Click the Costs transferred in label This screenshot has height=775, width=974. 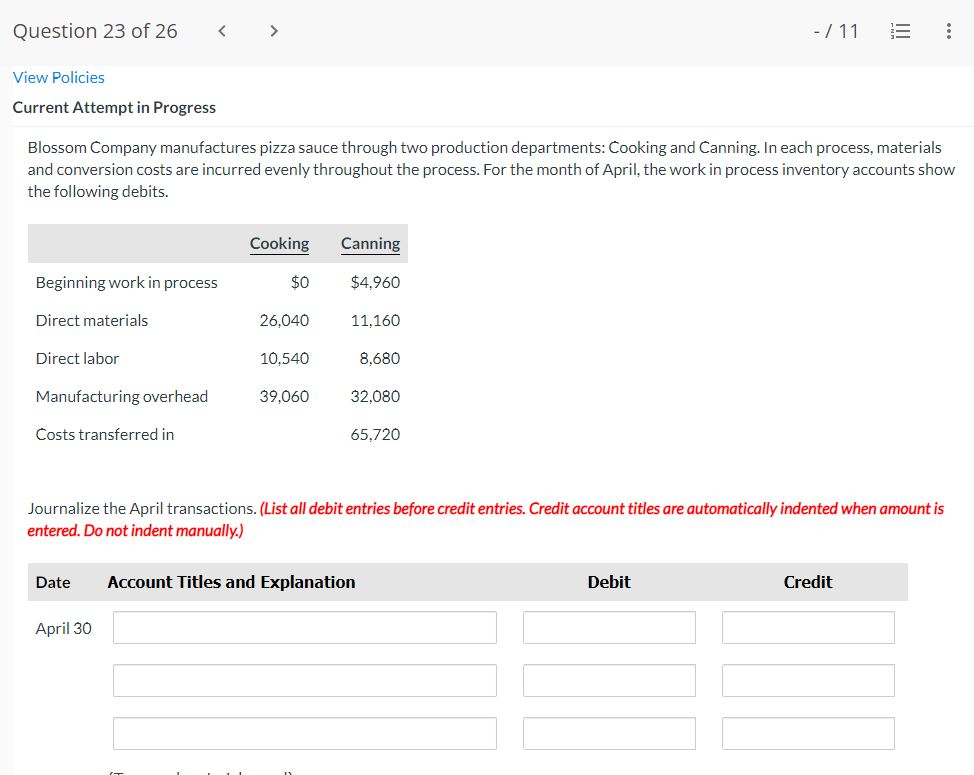coord(105,434)
